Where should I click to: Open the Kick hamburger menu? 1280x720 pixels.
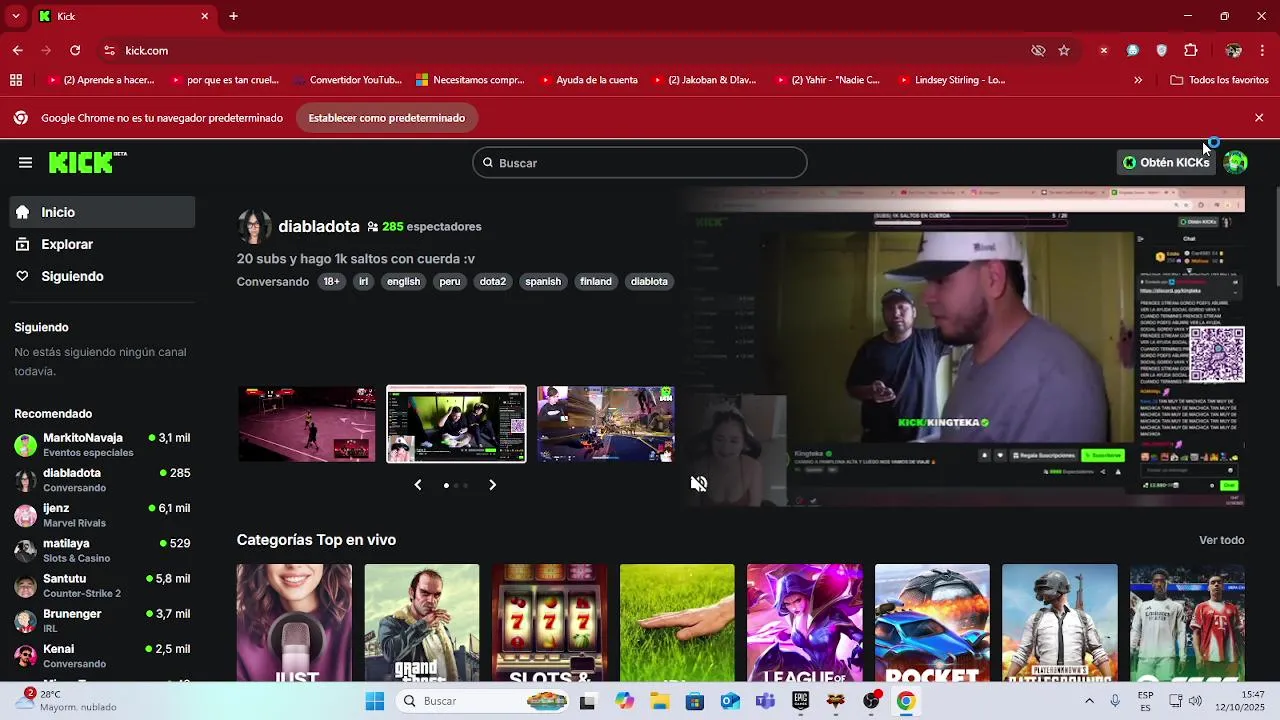25,162
